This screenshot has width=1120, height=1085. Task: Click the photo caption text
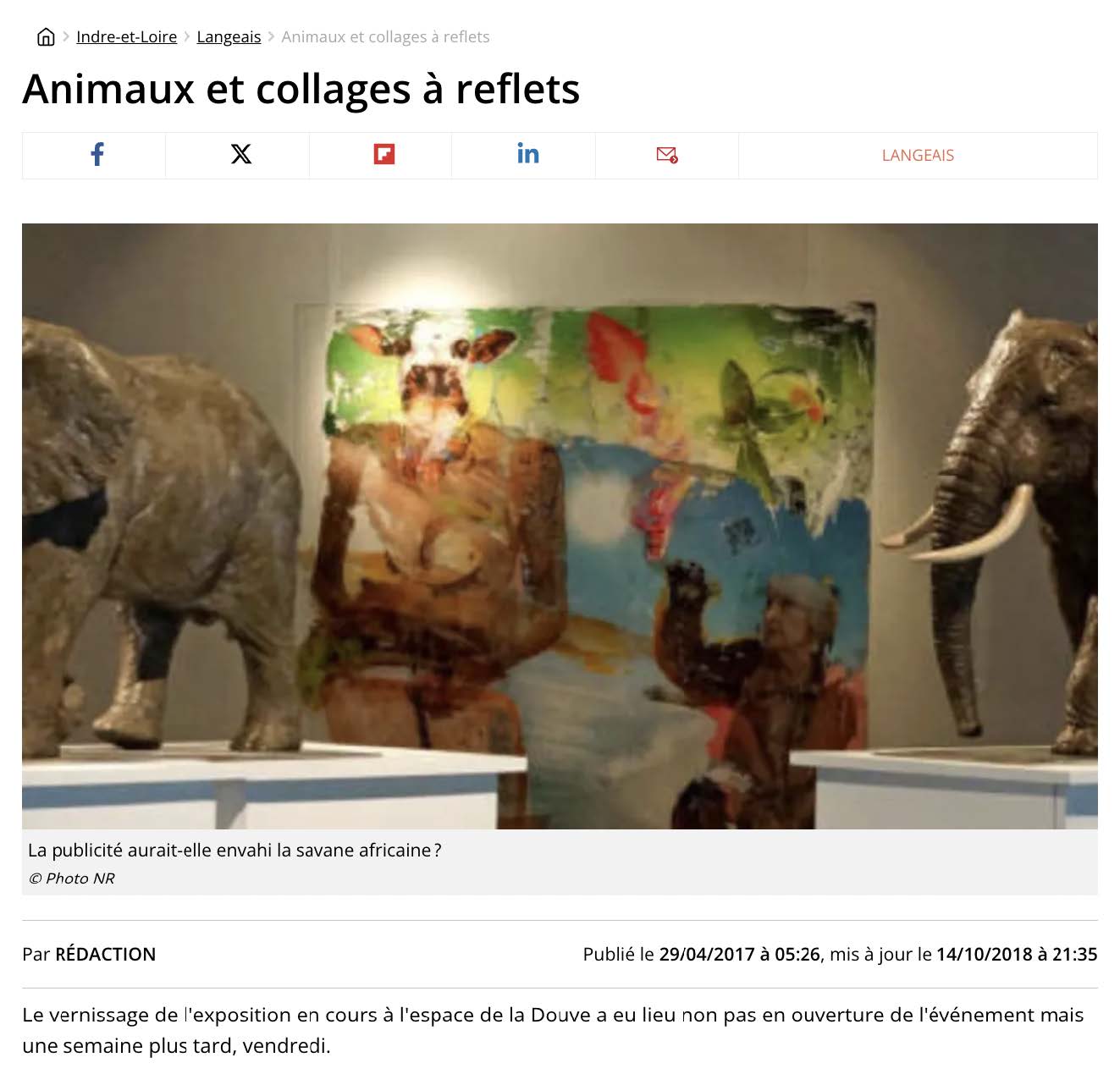(234, 850)
